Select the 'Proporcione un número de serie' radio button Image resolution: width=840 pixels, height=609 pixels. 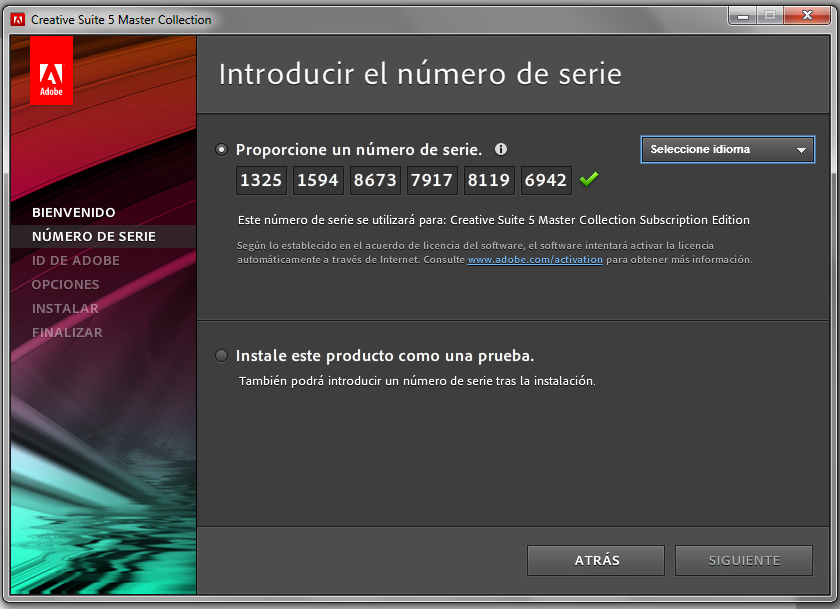221,149
